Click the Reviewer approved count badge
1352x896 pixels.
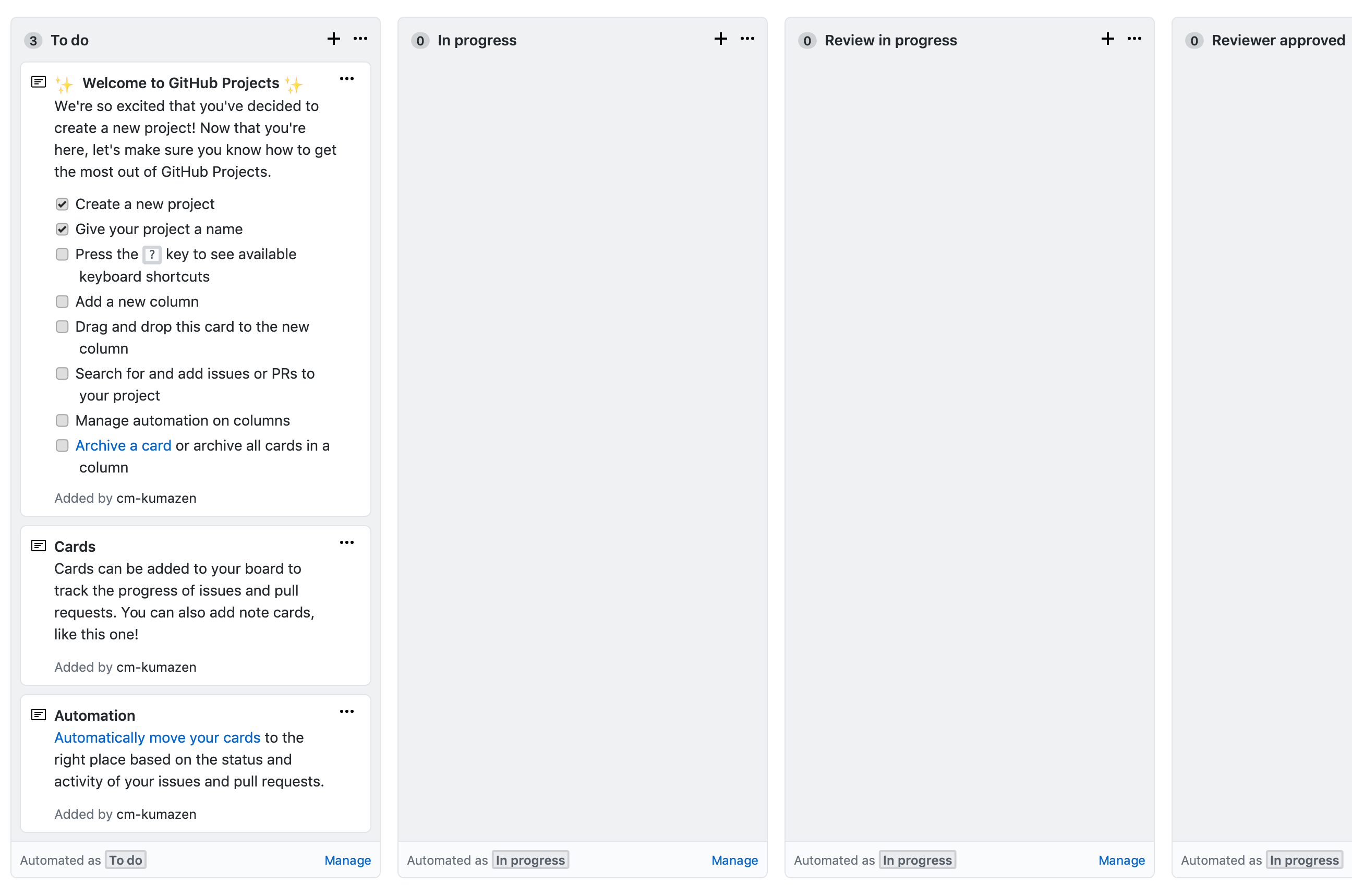[1194, 41]
